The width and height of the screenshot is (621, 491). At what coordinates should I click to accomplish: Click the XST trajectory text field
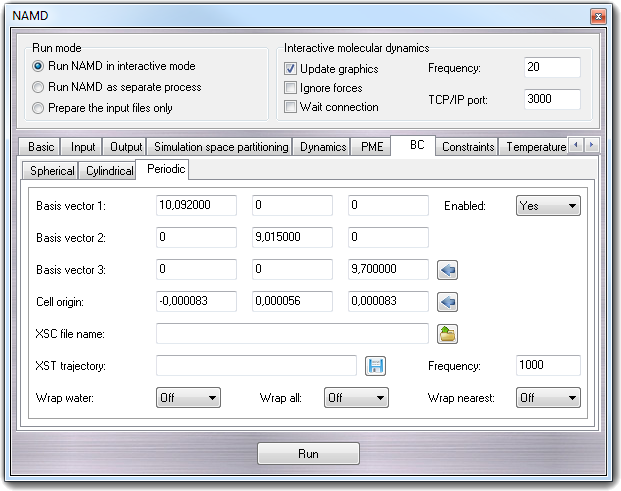tap(256, 366)
